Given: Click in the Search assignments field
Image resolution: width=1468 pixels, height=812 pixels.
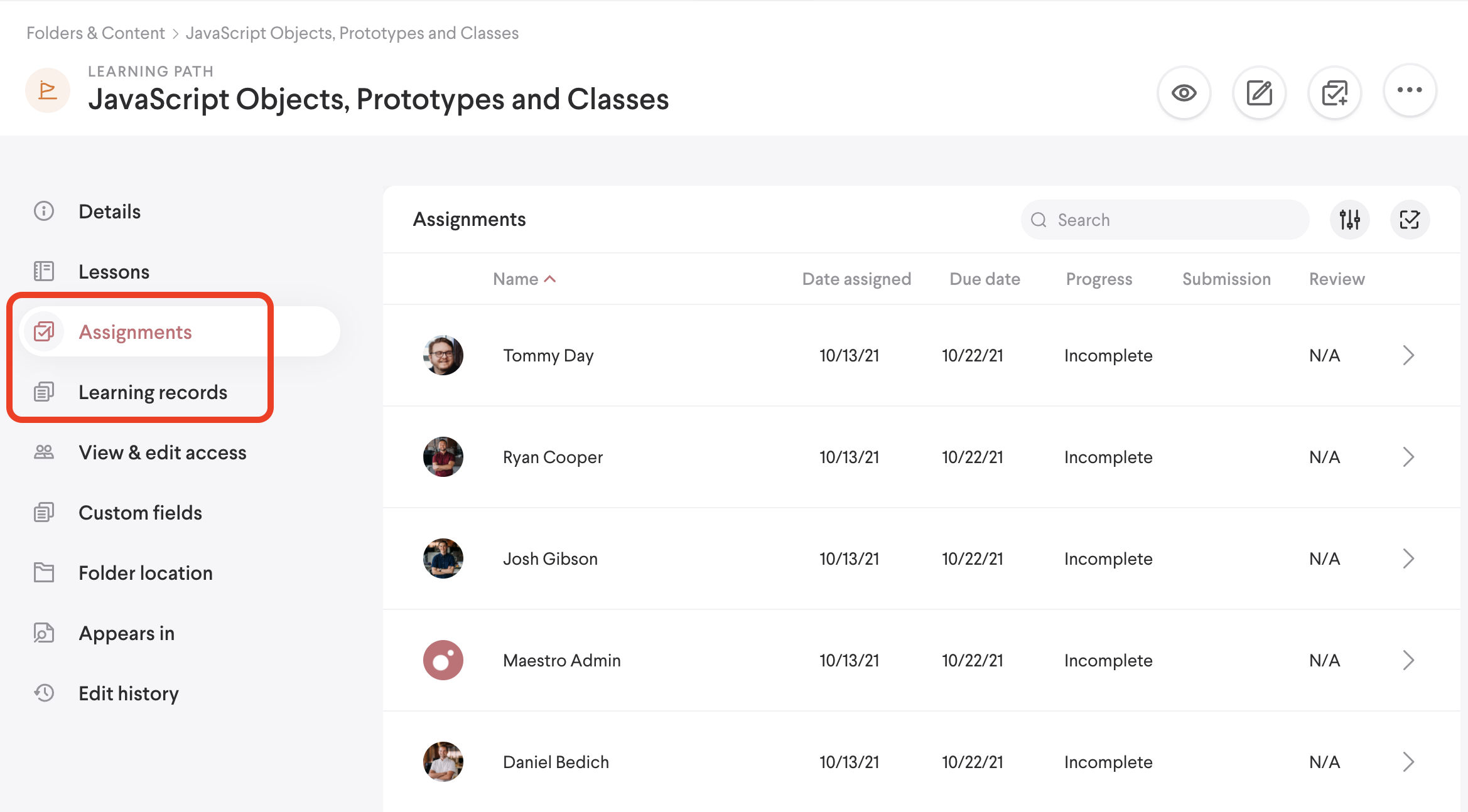Looking at the screenshot, I should point(1174,220).
